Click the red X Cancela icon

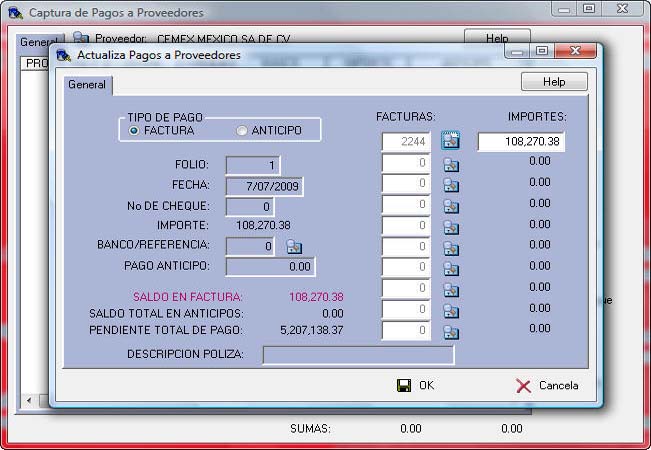(523, 386)
